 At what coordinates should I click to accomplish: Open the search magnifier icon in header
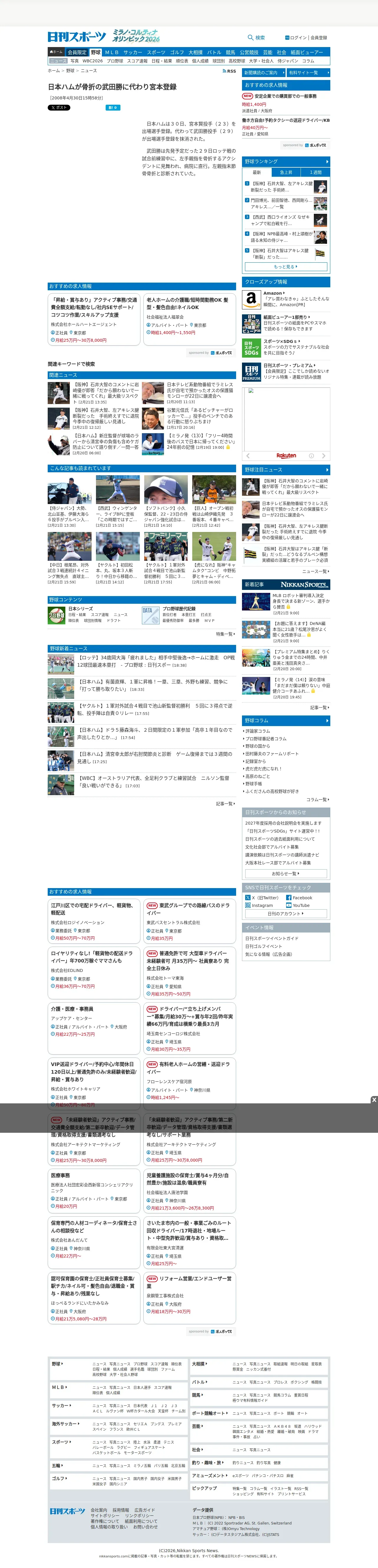click(251, 38)
